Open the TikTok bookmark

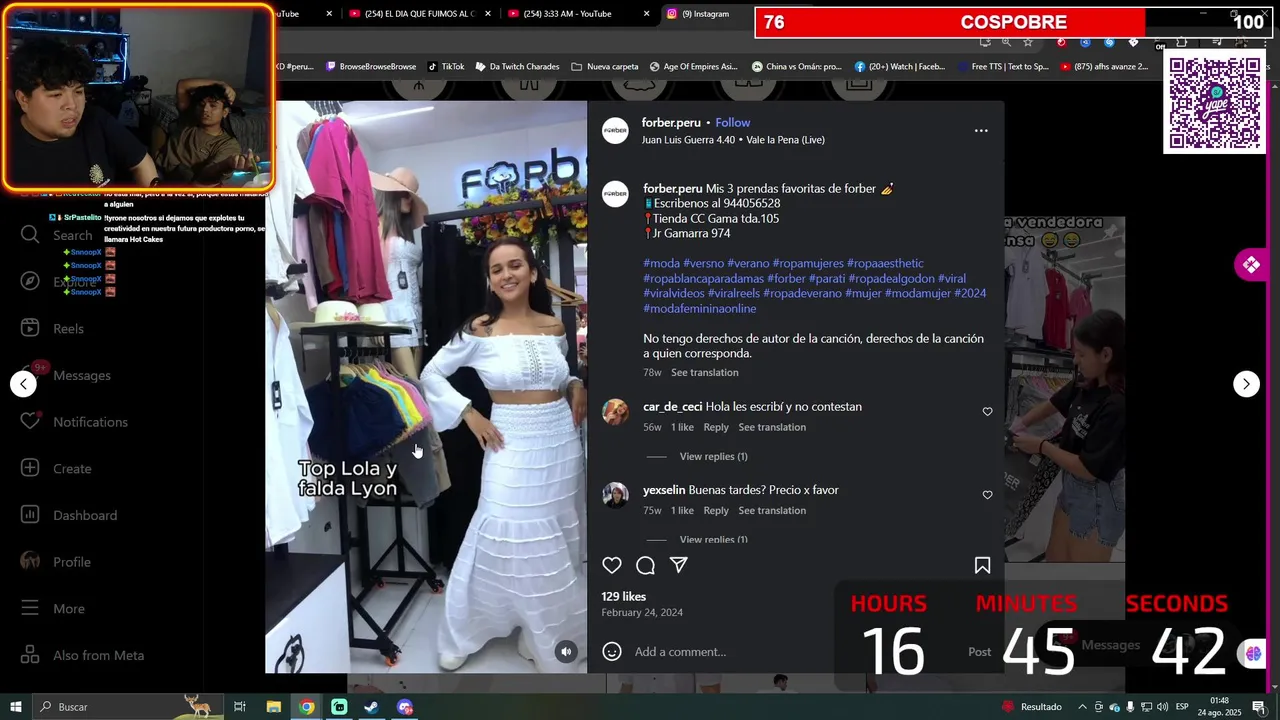click(x=445, y=66)
